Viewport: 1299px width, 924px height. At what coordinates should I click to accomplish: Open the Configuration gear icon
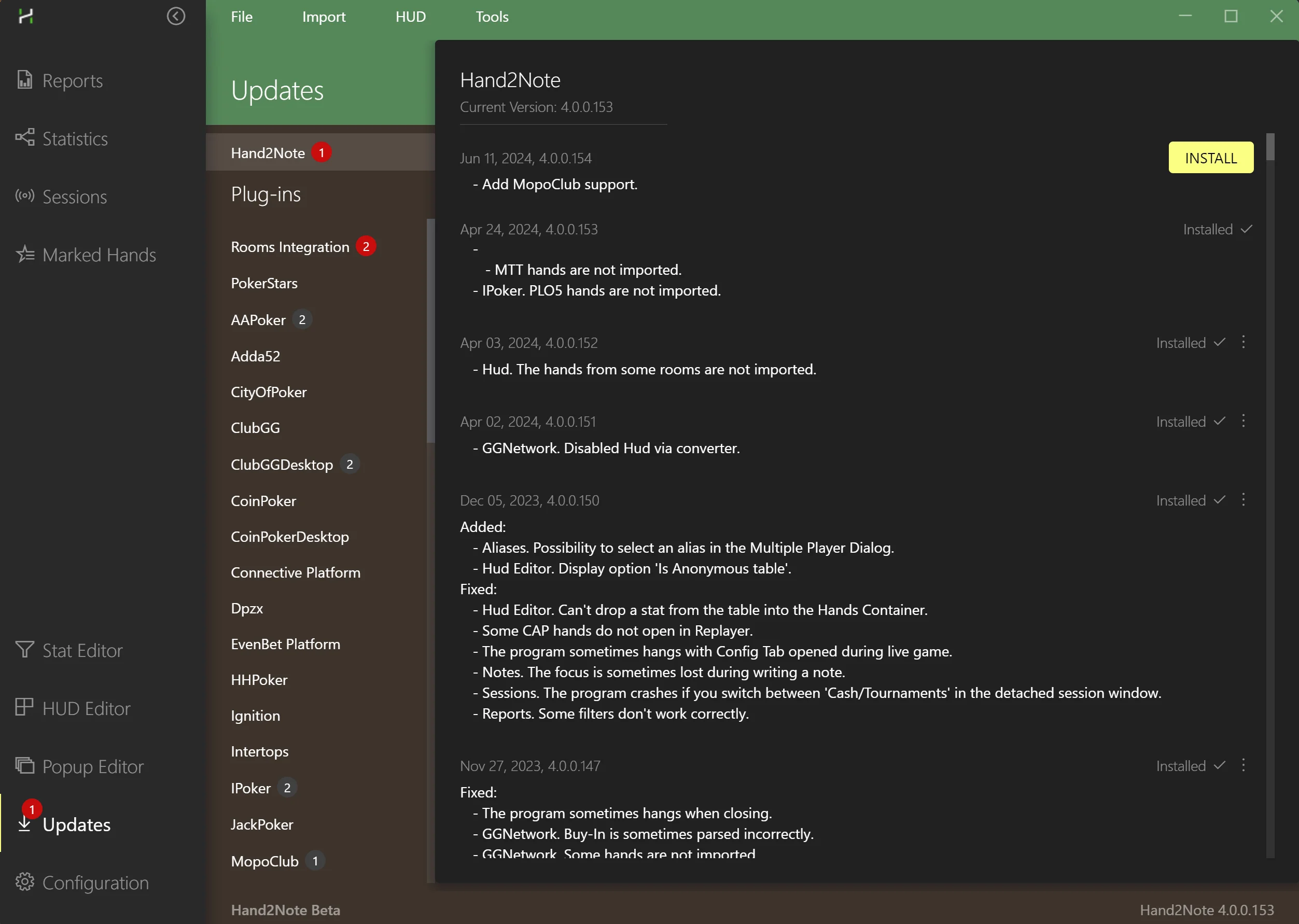point(24,881)
